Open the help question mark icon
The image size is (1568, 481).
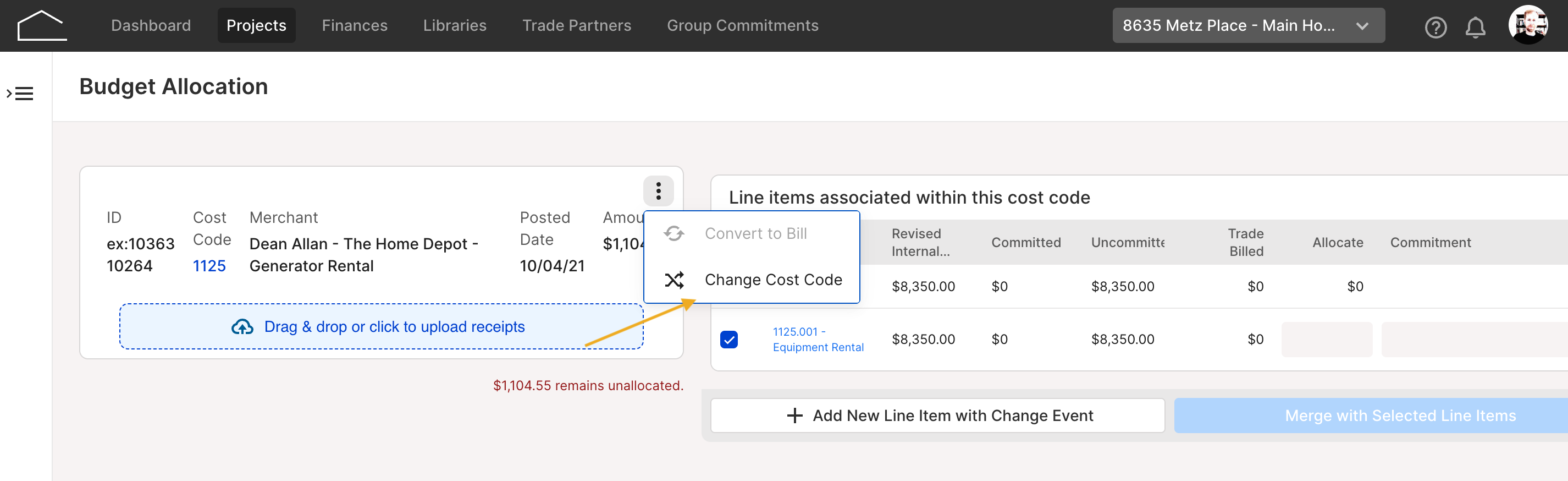pyautogui.click(x=1436, y=27)
